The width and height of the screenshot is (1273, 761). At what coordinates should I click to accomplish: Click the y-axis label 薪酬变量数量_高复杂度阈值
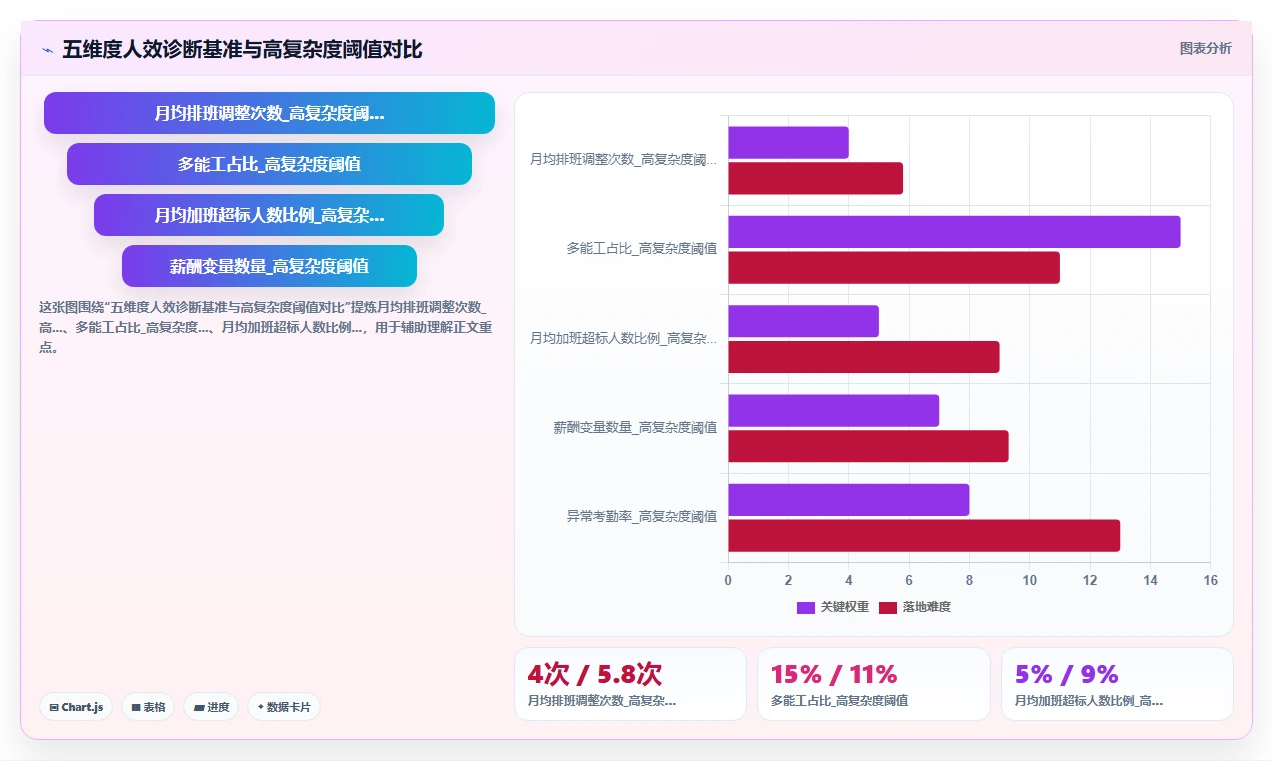[x=635, y=427]
